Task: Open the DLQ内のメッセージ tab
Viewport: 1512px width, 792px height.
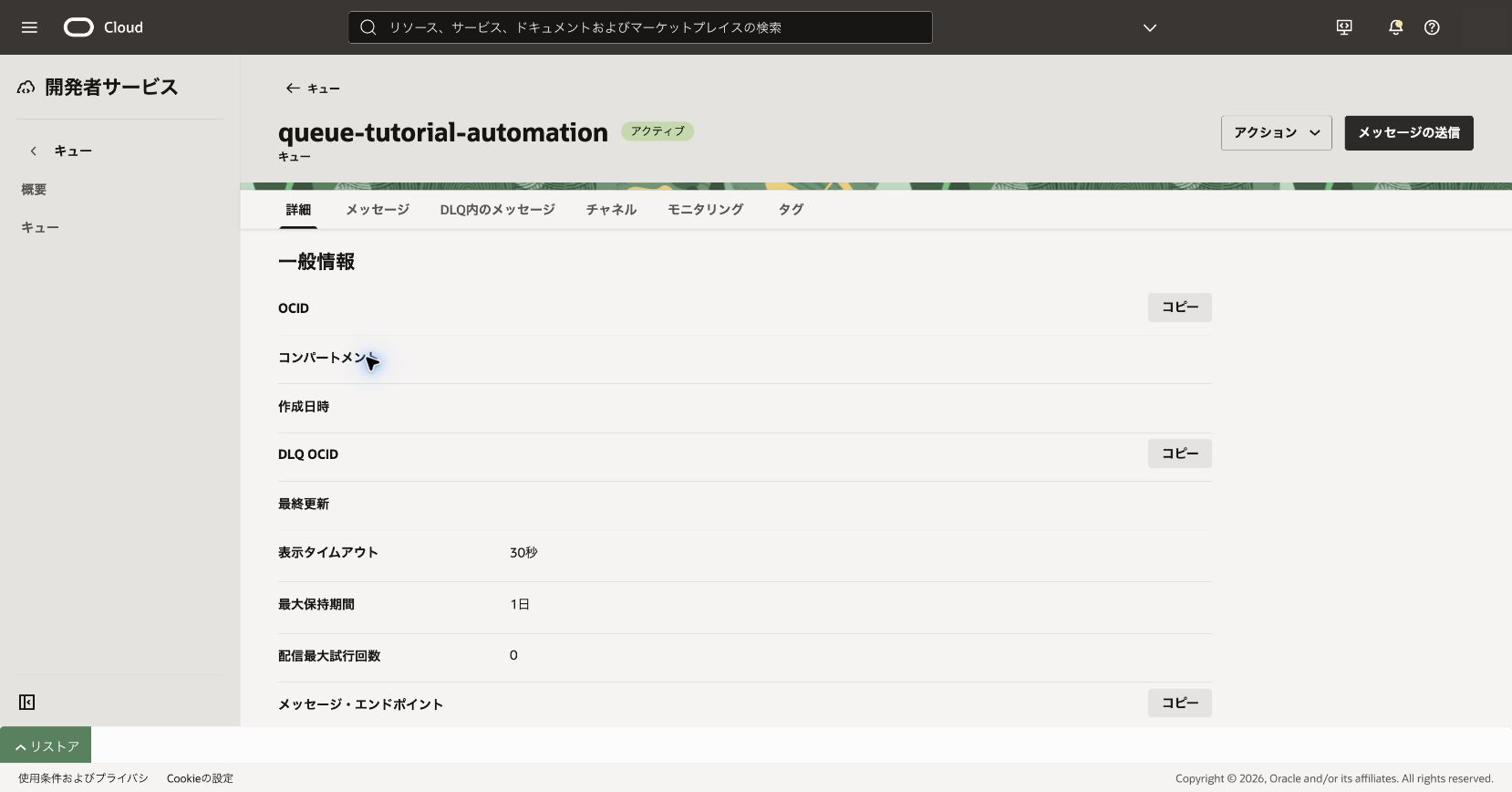Action: coord(497,210)
